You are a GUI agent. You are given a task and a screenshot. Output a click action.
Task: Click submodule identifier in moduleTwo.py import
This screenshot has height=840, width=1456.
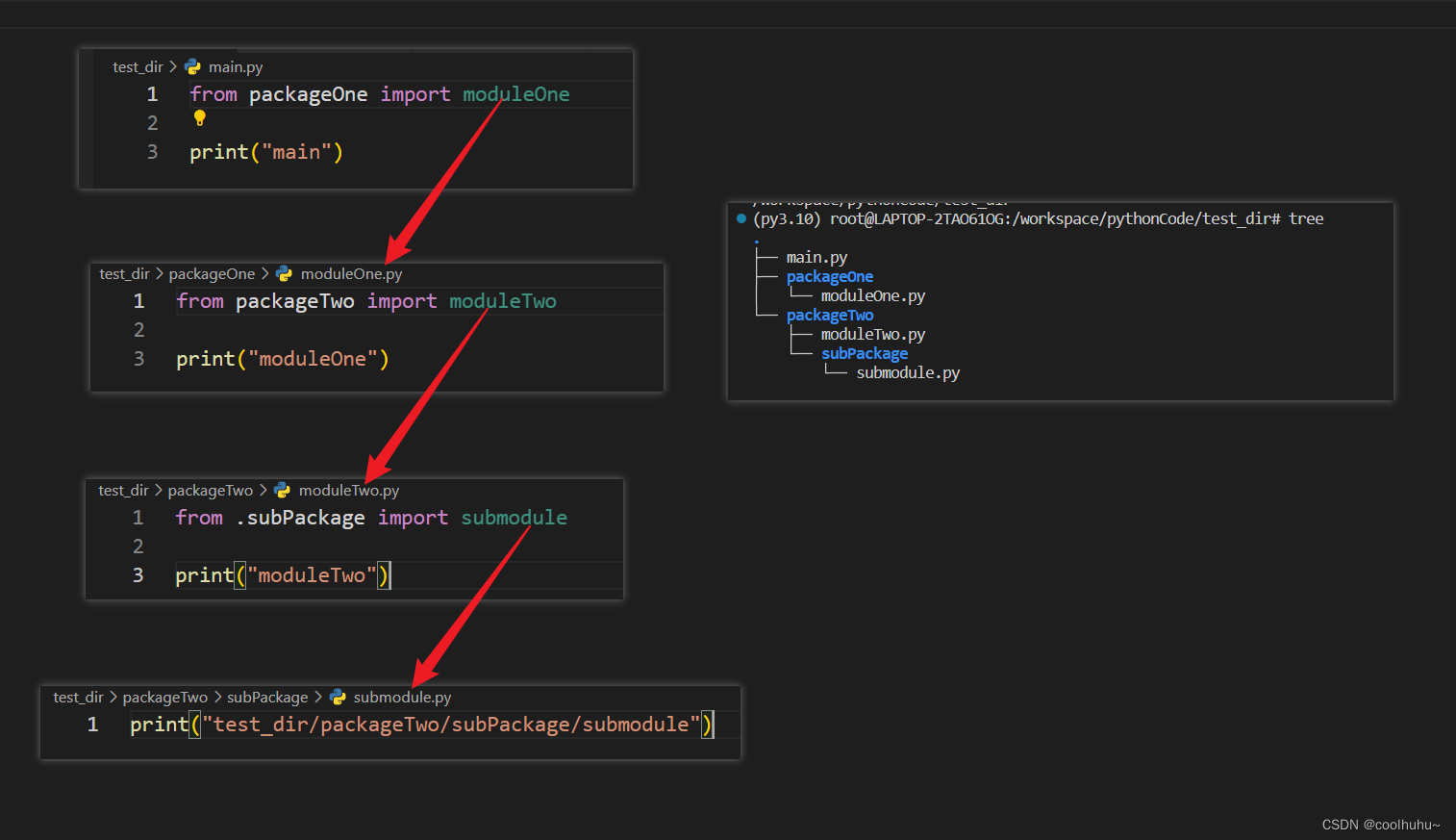point(515,518)
